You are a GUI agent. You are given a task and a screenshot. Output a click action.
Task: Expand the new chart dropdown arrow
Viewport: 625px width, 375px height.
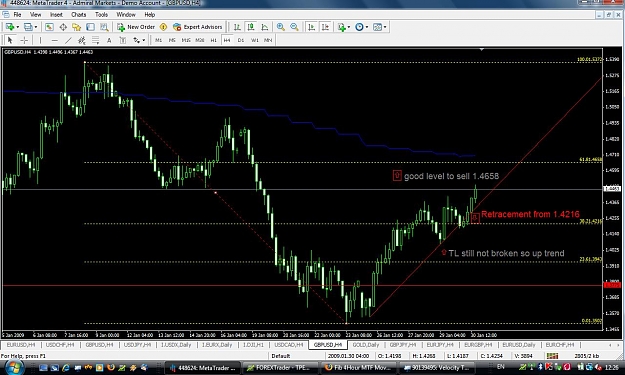(18, 27)
